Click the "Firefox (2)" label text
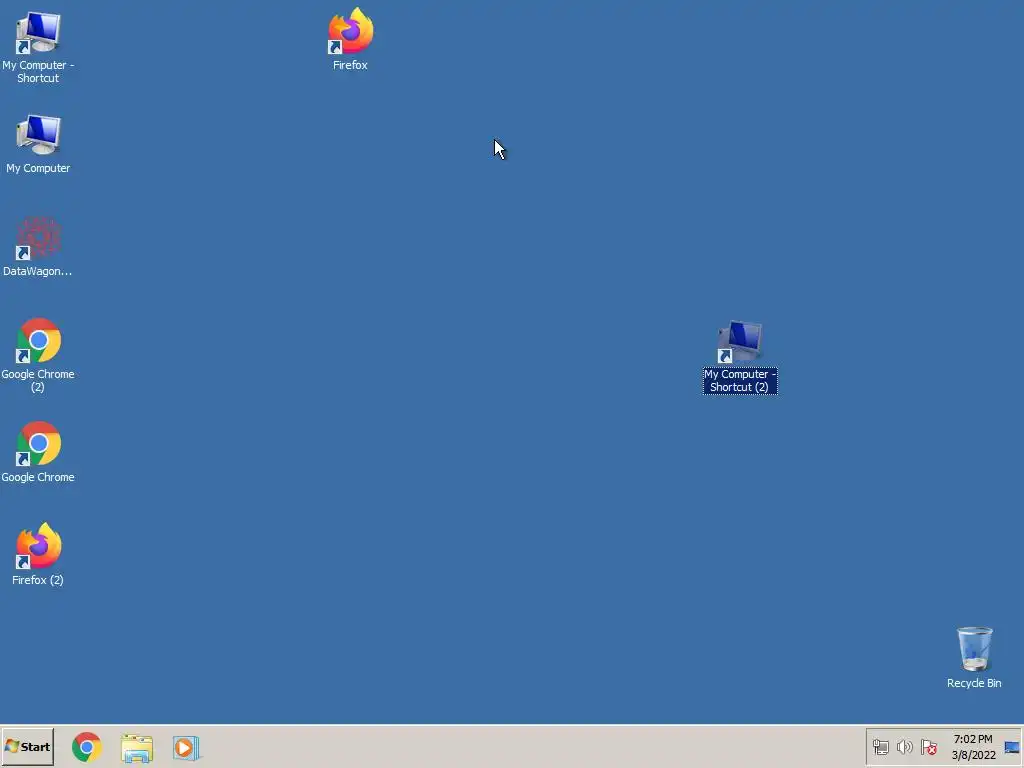1024x768 pixels. point(37,580)
